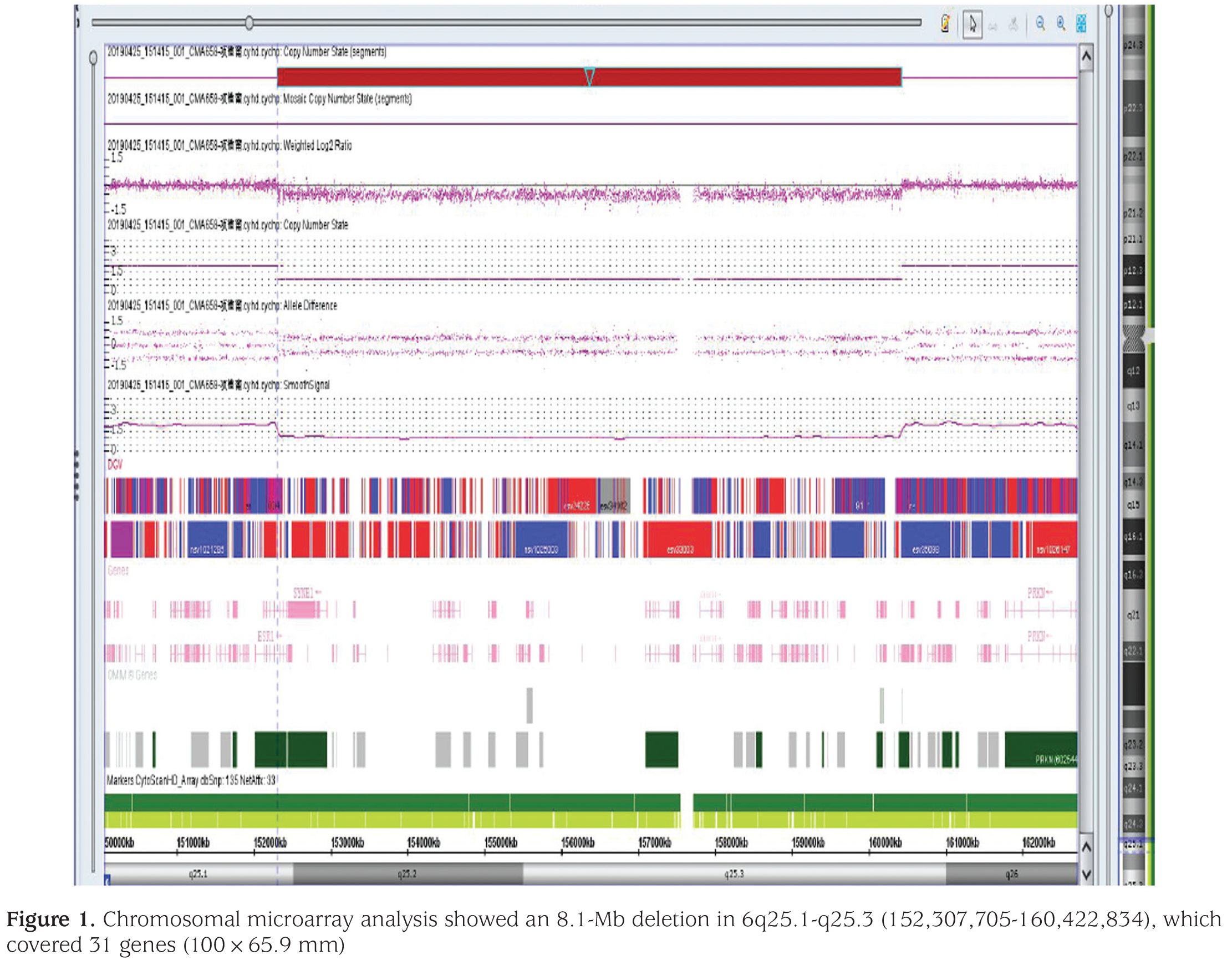The image size is (1232, 960).
Task: Click the q21 band on the ideogram
Action: click(1133, 615)
